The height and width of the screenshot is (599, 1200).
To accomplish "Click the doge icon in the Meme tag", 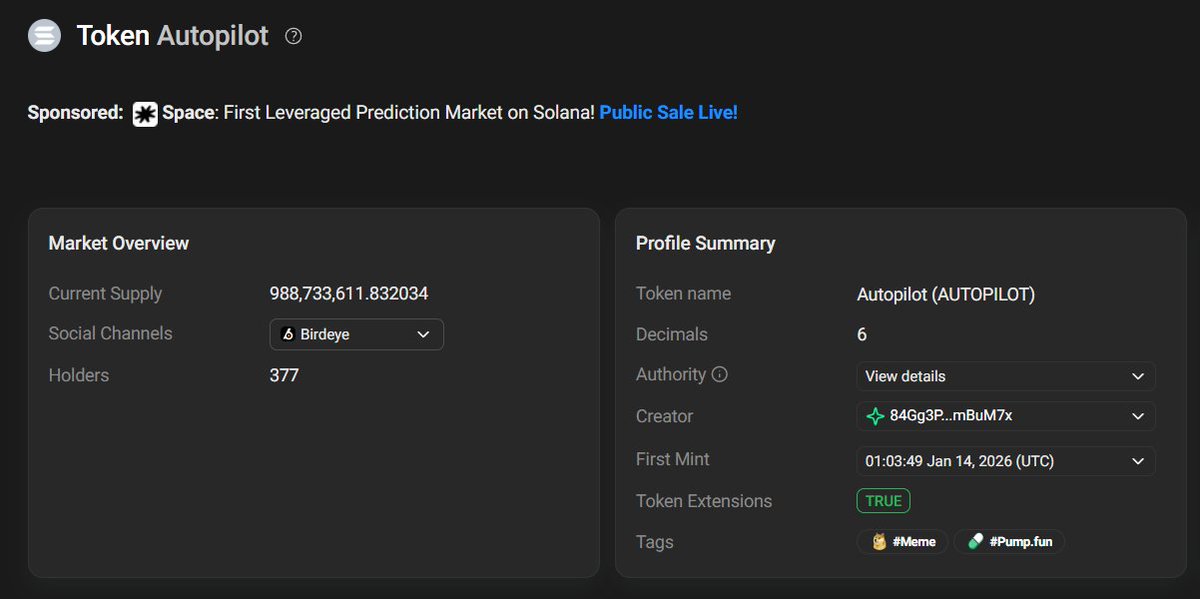I will (x=880, y=542).
